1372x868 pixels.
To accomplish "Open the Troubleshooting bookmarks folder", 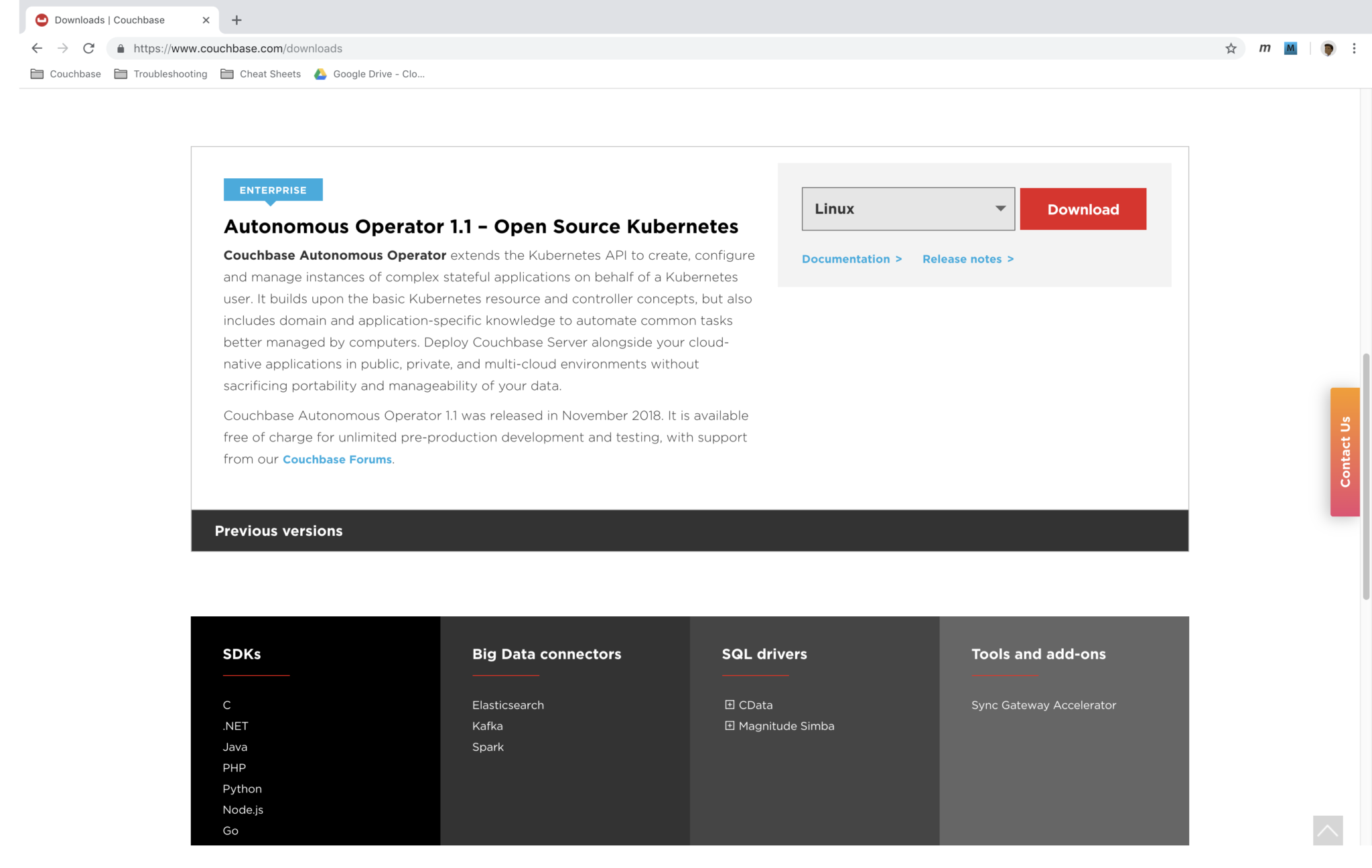I will point(169,74).
